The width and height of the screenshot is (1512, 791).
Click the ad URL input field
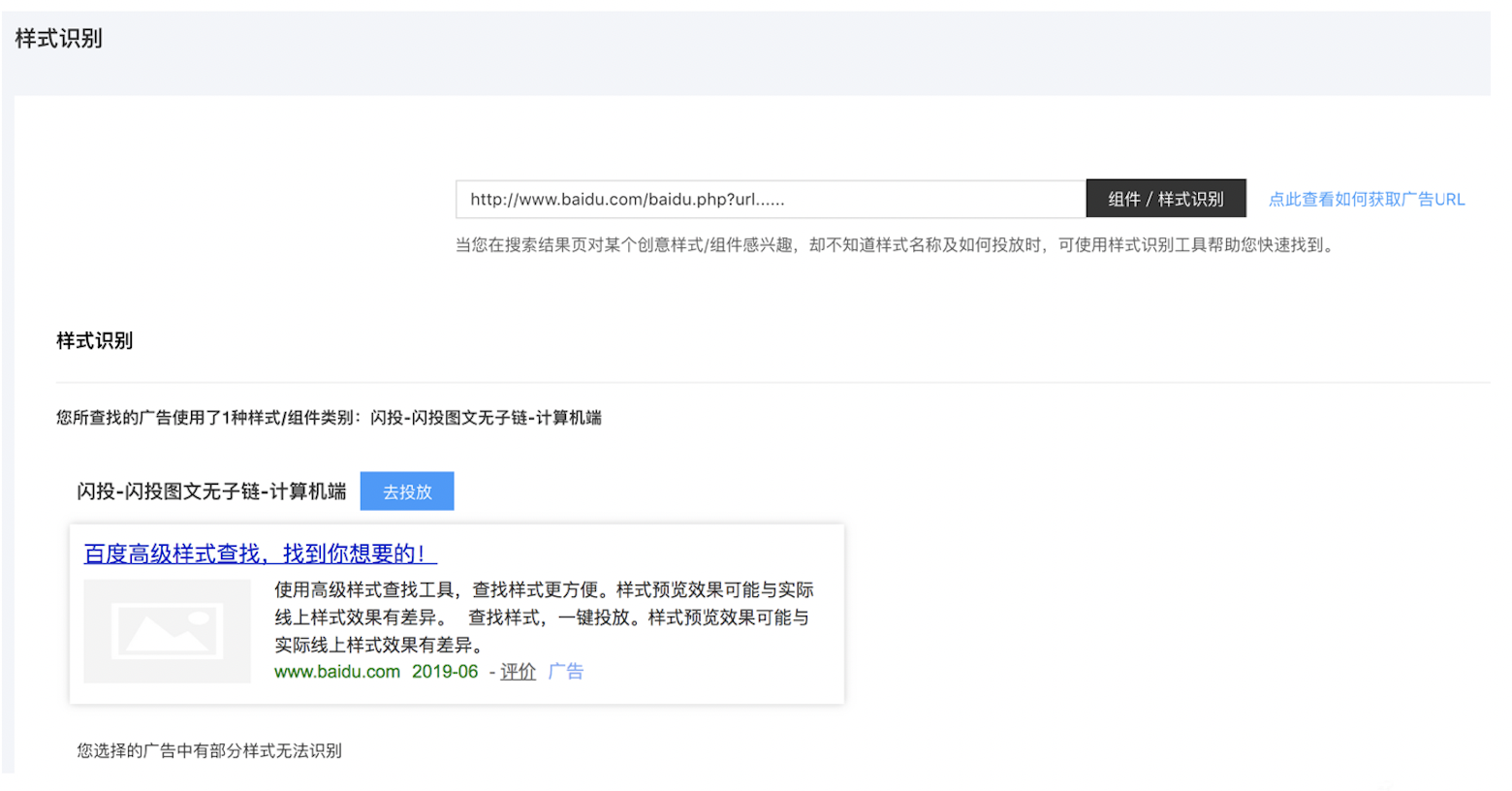tap(771, 199)
